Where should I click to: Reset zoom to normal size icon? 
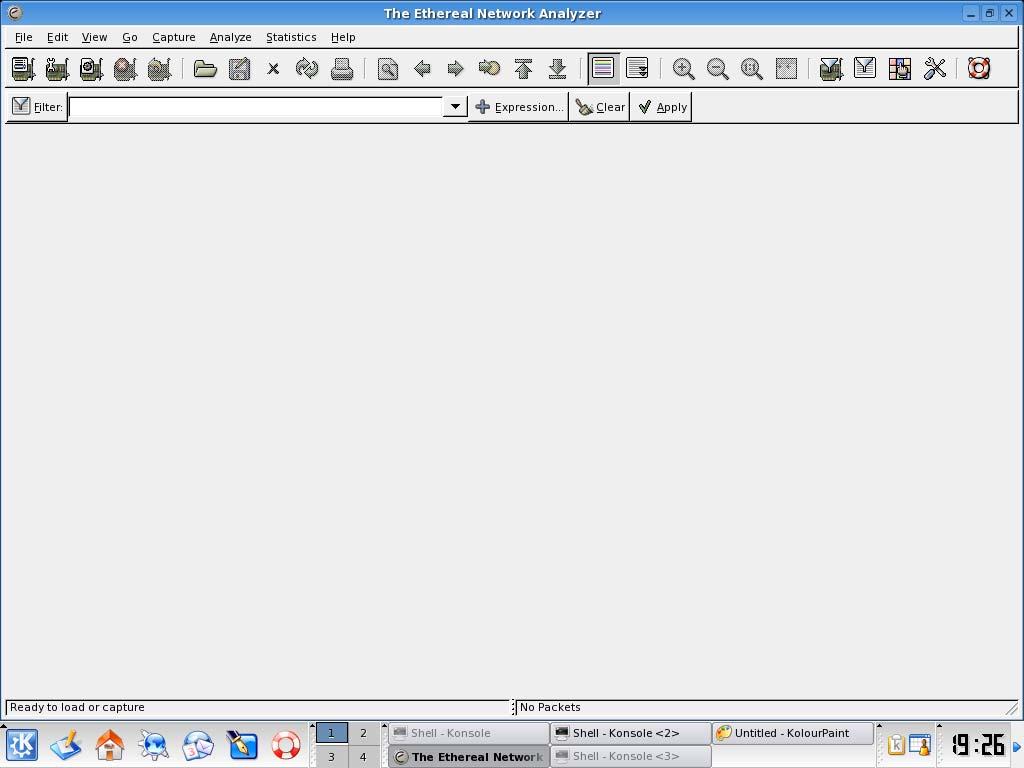point(752,69)
